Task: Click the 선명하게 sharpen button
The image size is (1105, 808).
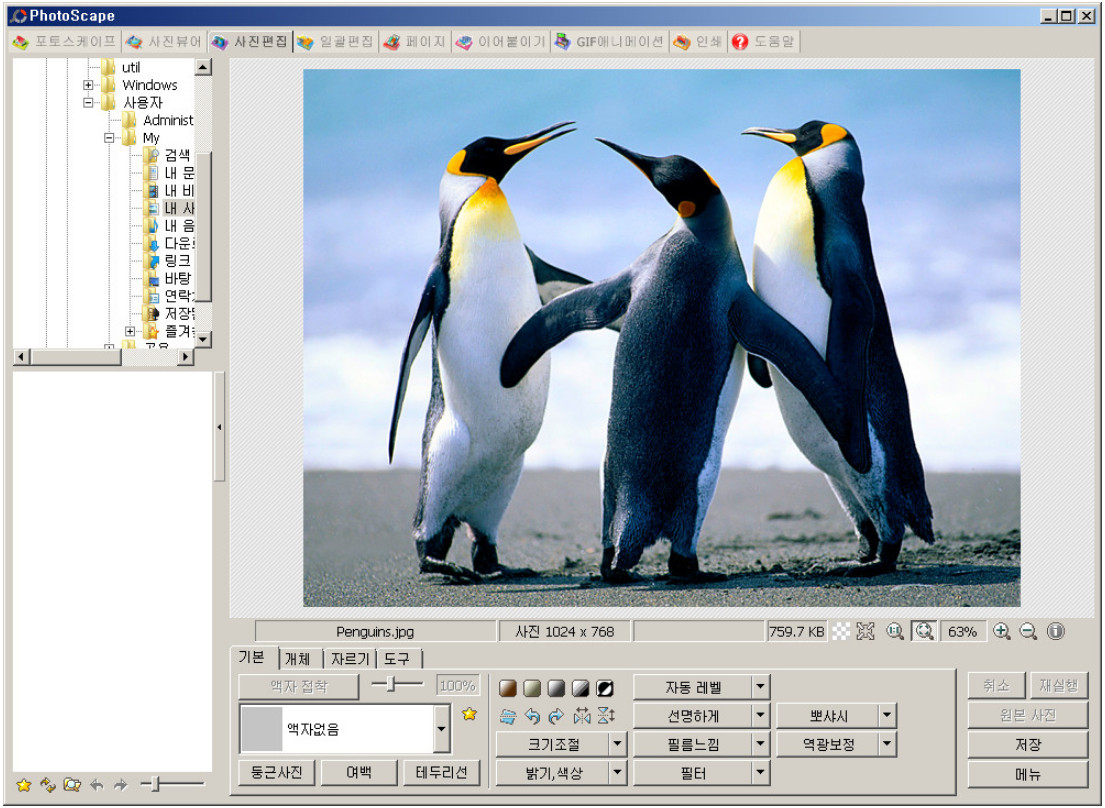Action: (693, 716)
